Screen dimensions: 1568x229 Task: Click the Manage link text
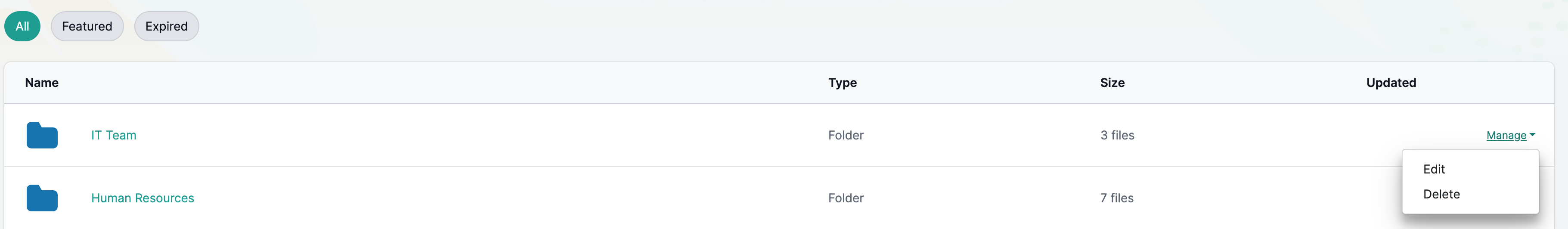pos(1506,135)
